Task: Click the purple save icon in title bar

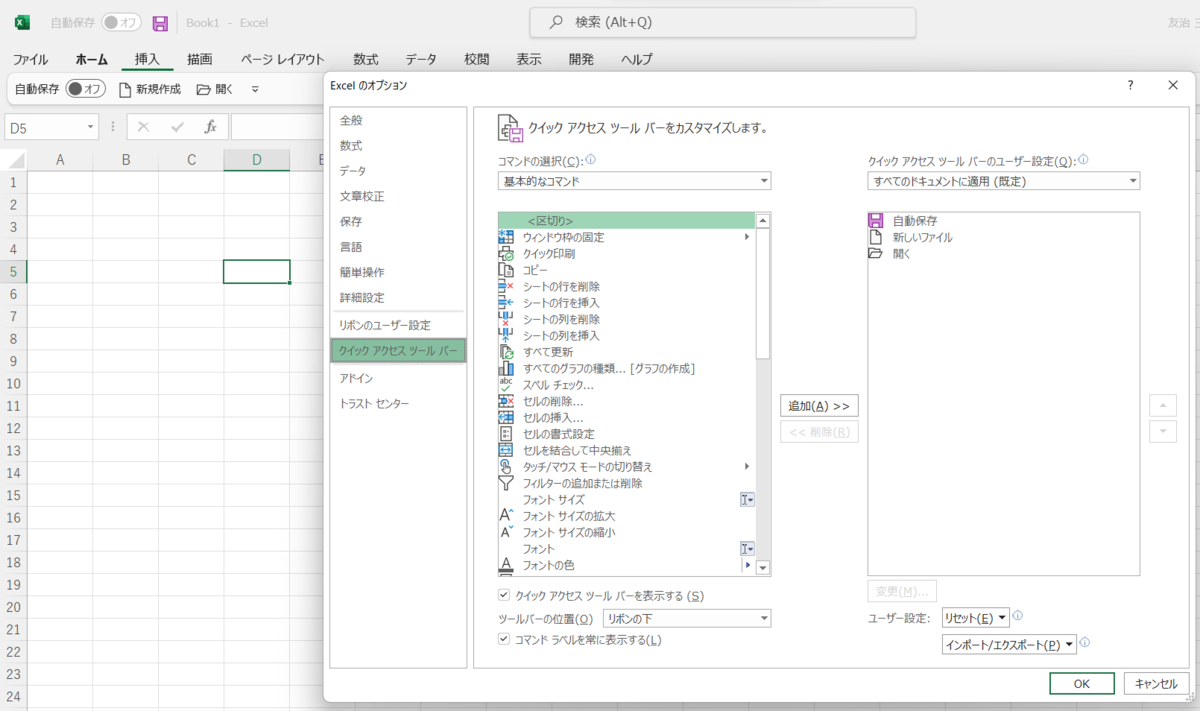Action: tap(160, 23)
